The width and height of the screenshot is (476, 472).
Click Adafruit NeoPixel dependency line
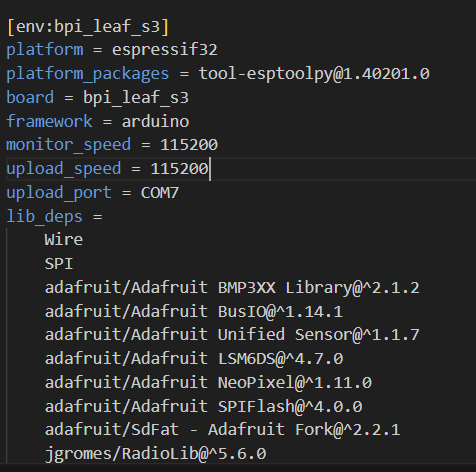[208, 383]
